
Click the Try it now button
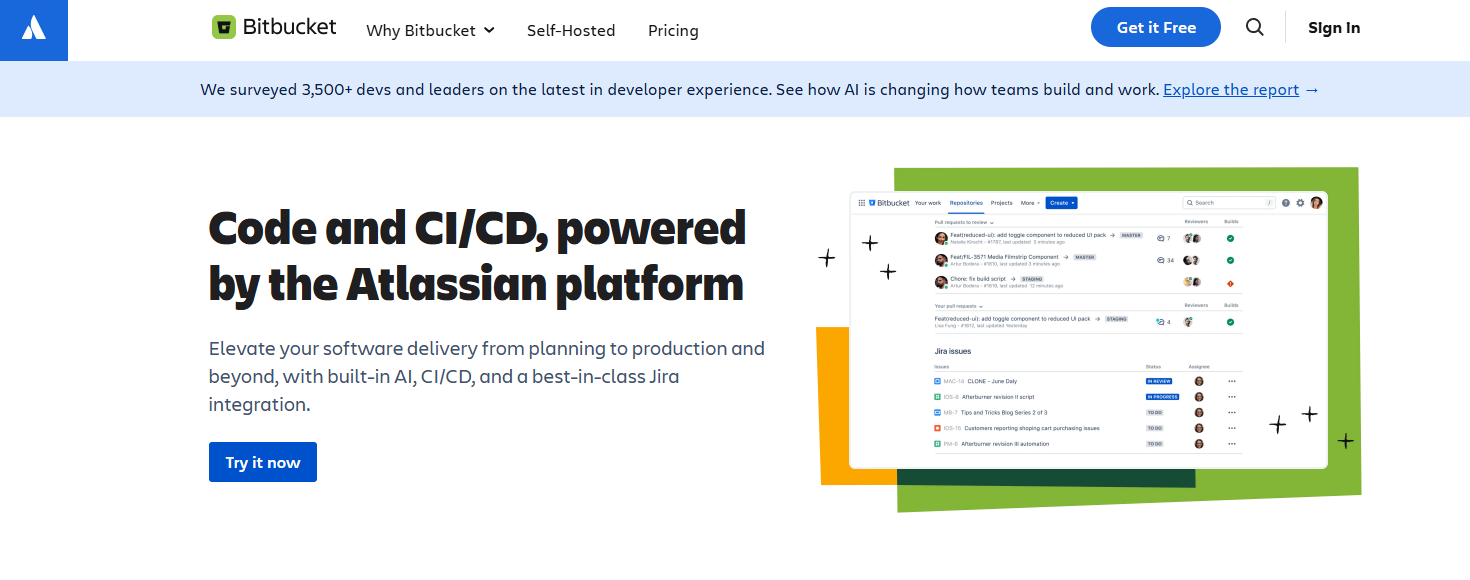point(263,462)
